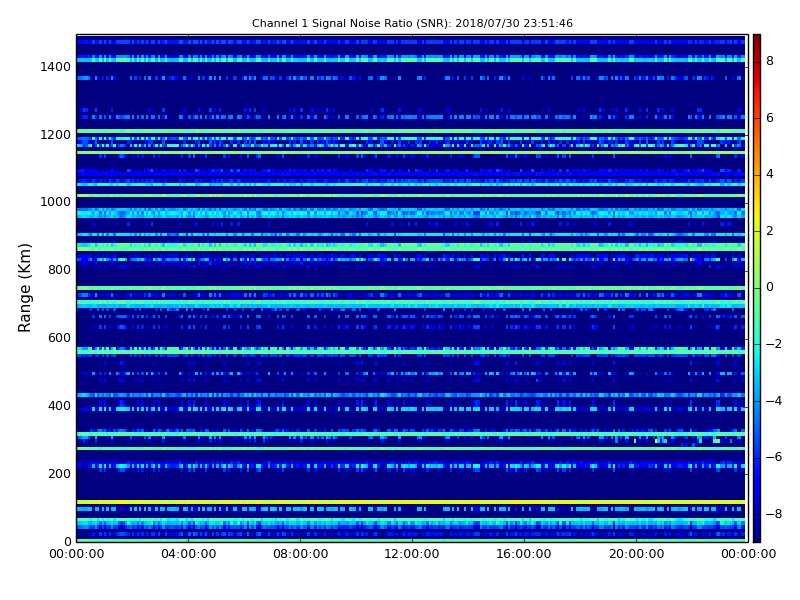This screenshot has height=600, width=800.
Task: Click the colorbar label 6
Action: pyautogui.click(x=770, y=118)
